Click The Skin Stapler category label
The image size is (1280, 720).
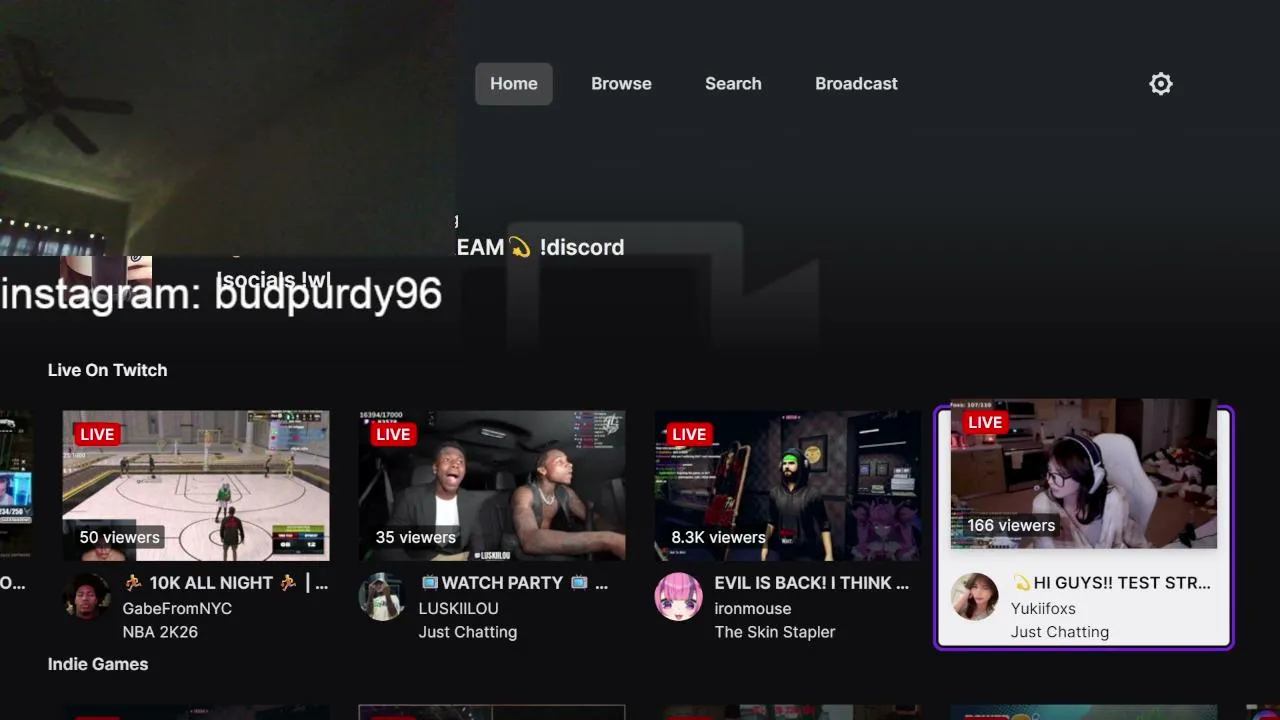tap(775, 632)
